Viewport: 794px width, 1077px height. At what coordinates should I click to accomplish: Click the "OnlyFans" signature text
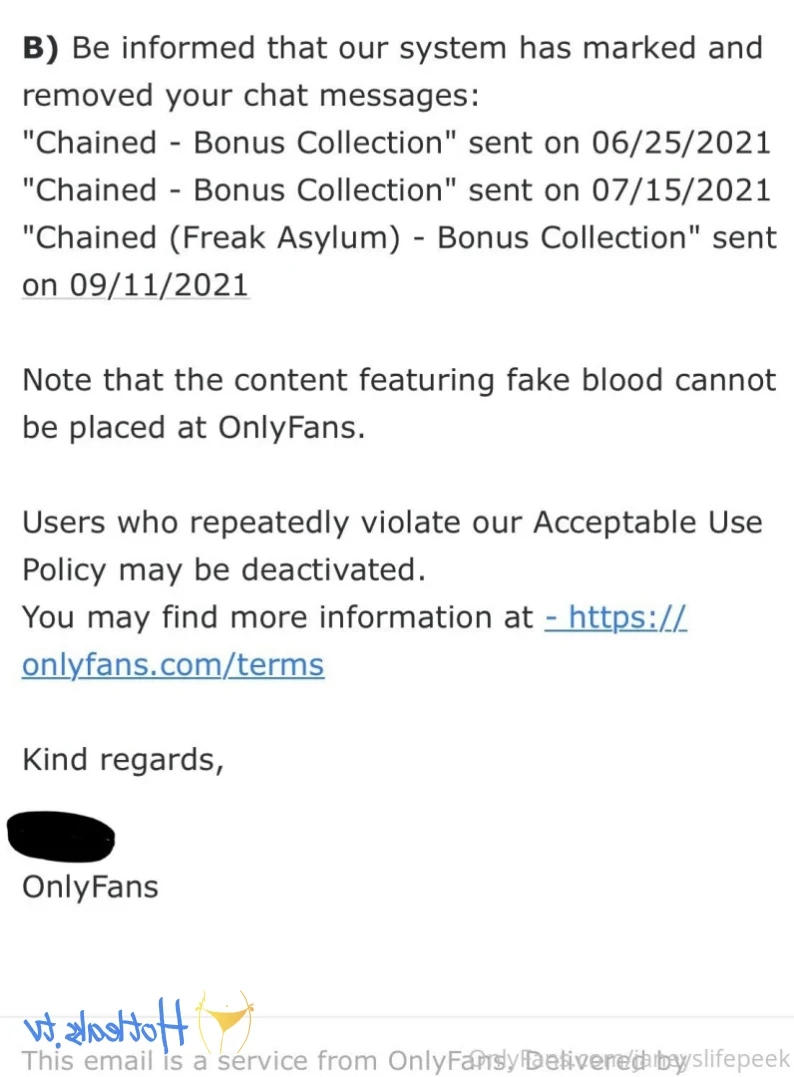90,886
